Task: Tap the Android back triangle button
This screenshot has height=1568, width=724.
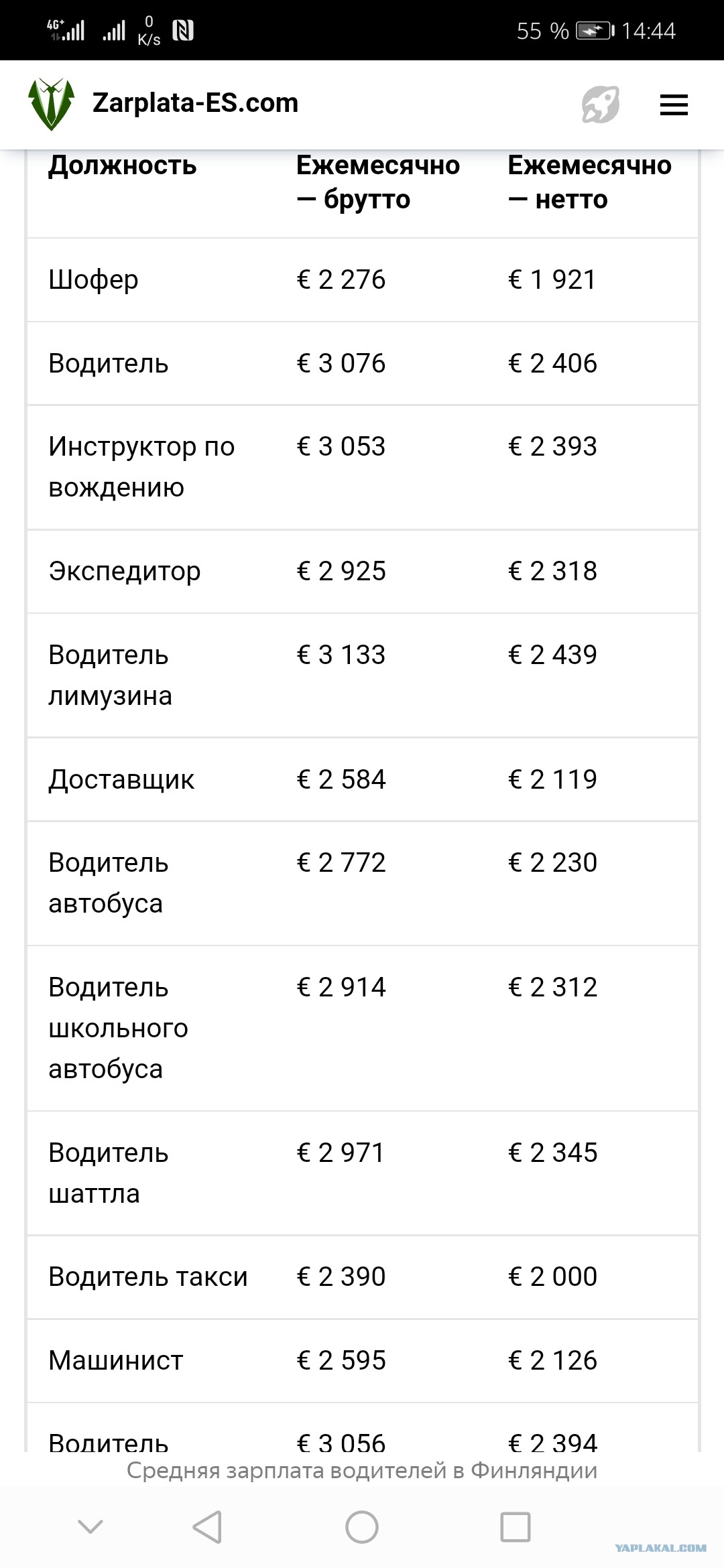Action: point(207,1527)
